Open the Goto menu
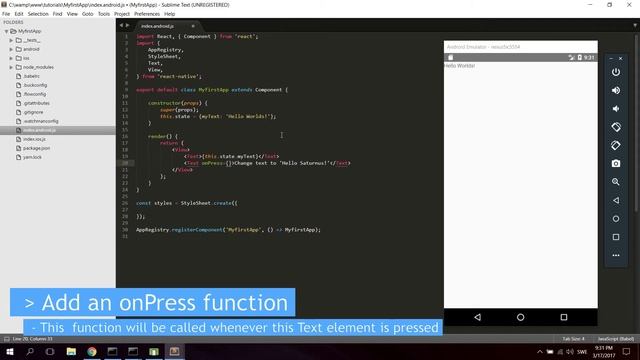This screenshot has height=360, width=640. [x=88, y=14]
